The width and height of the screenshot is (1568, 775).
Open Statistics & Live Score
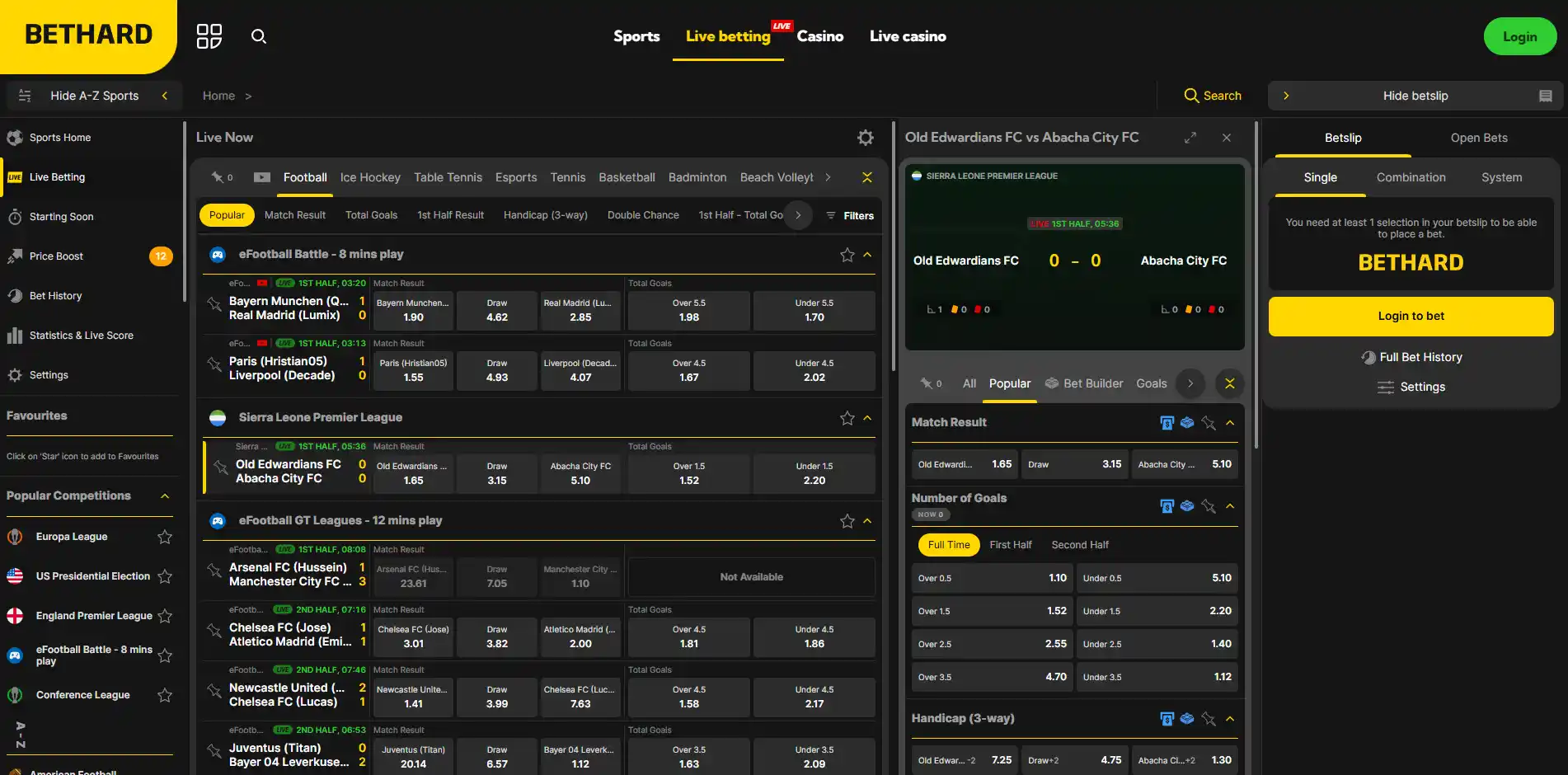tap(81, 336)
